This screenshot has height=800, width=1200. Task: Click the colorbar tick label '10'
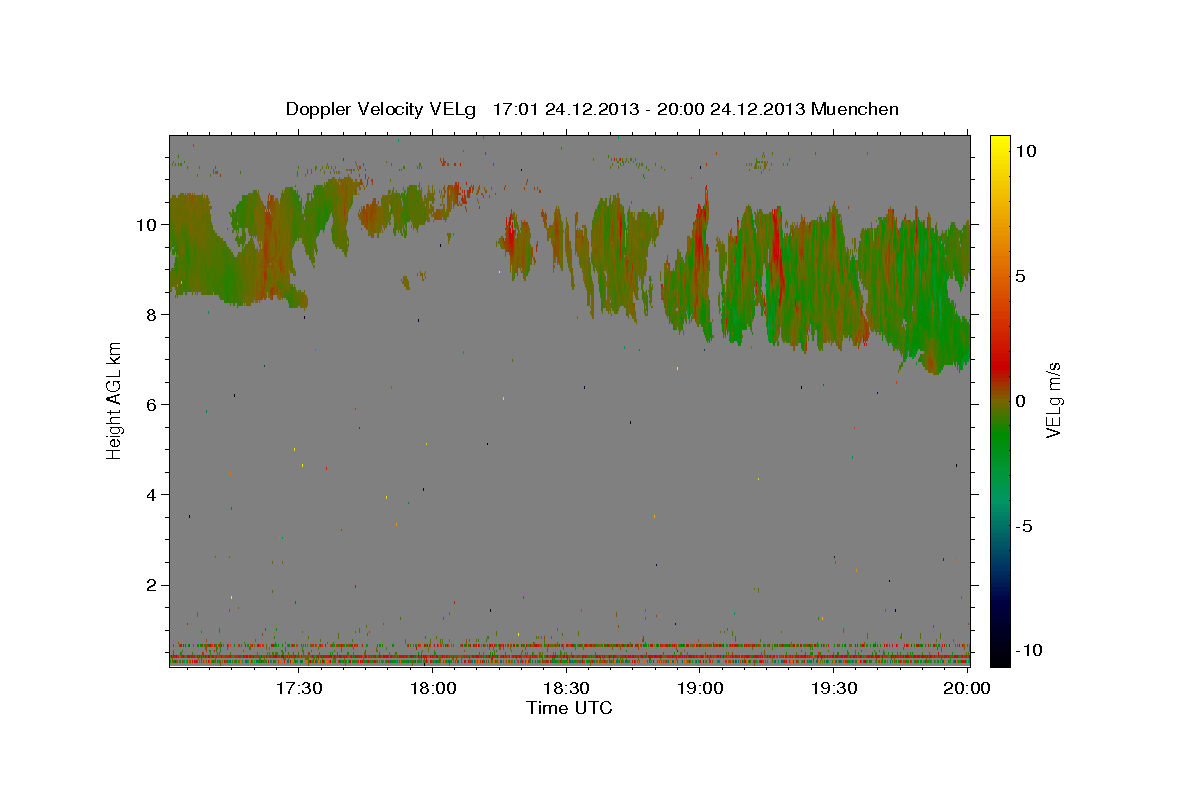(1026, 151)
